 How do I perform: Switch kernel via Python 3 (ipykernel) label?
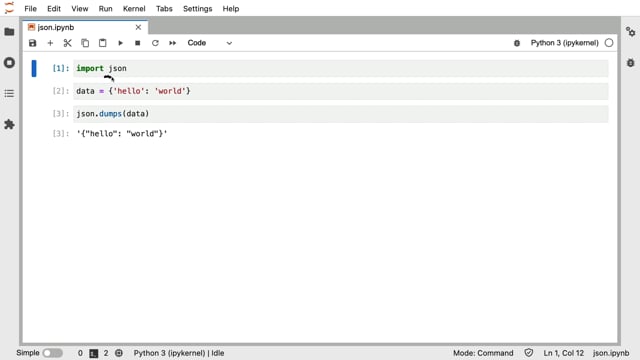coord(564,43)
